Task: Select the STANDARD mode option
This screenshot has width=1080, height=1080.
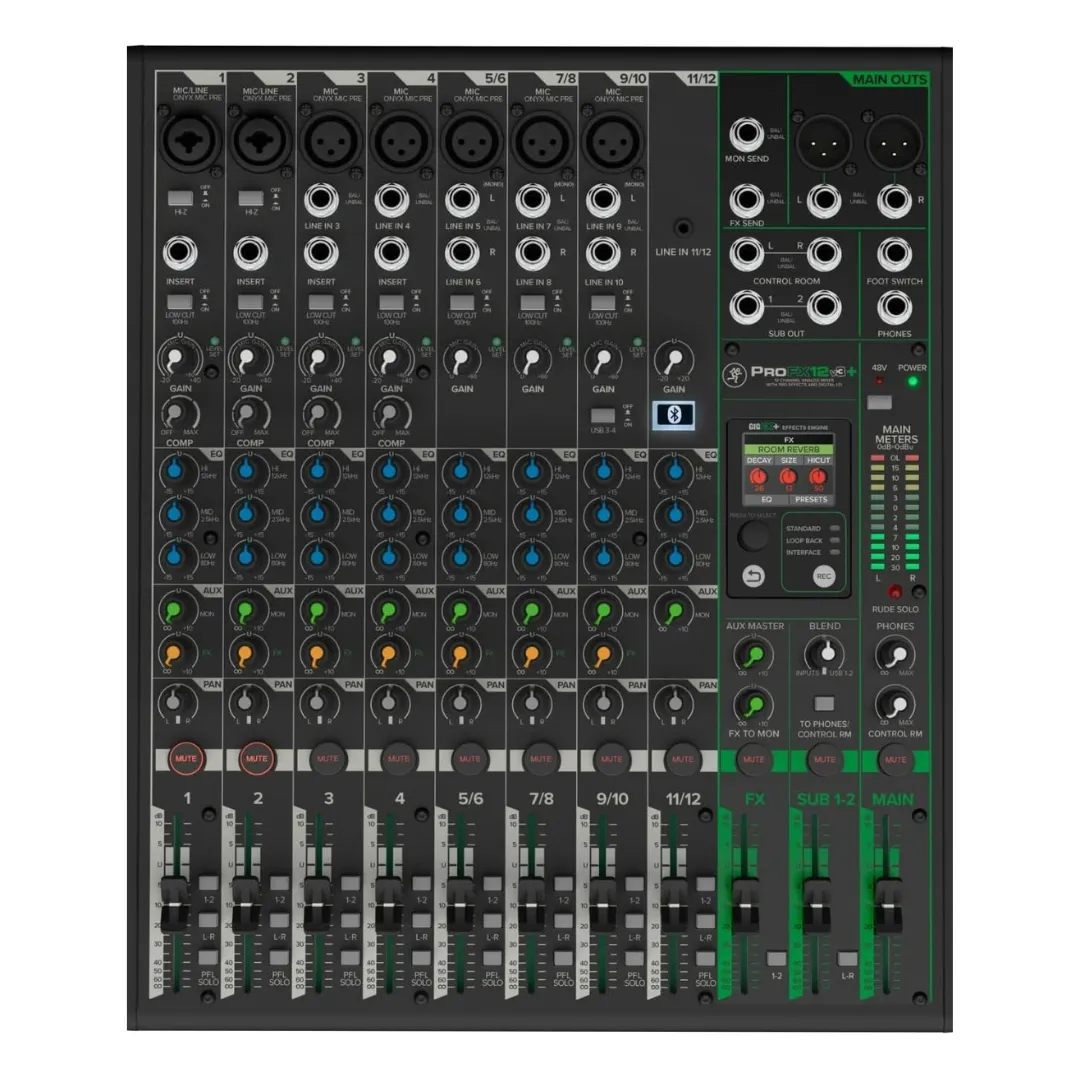Action: [805, 528]
